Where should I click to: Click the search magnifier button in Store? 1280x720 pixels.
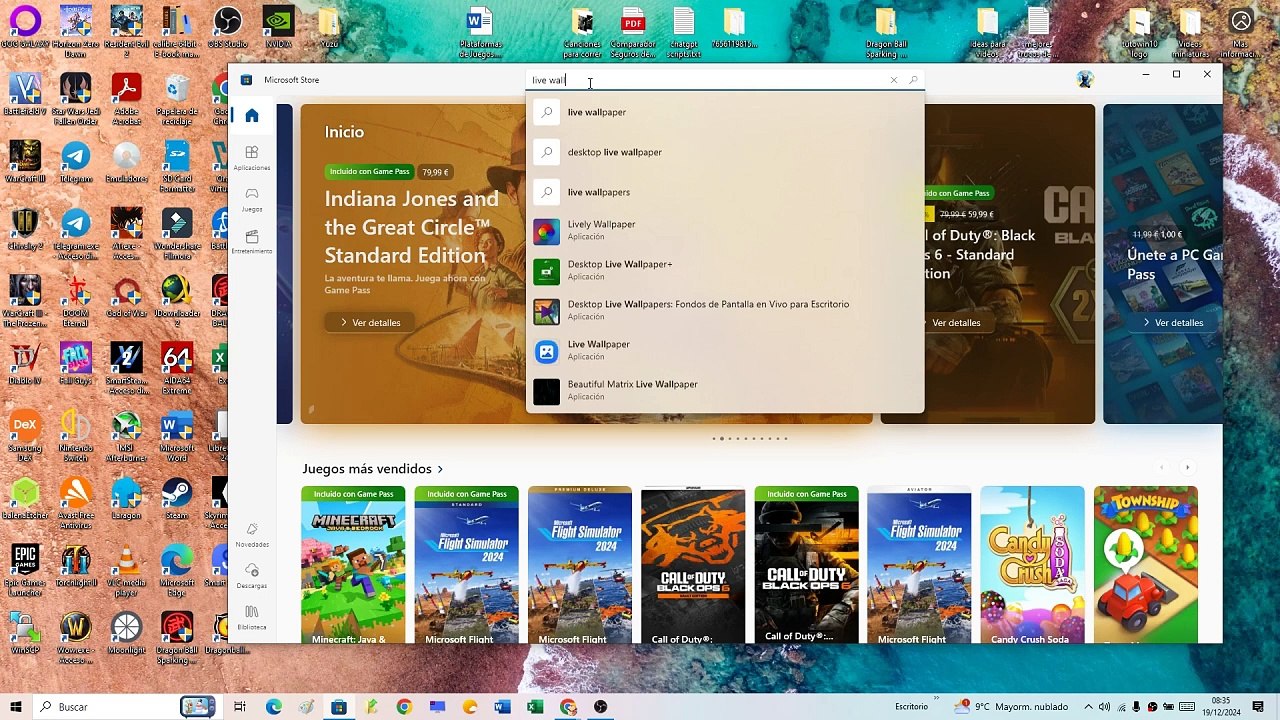coord(913,80)
